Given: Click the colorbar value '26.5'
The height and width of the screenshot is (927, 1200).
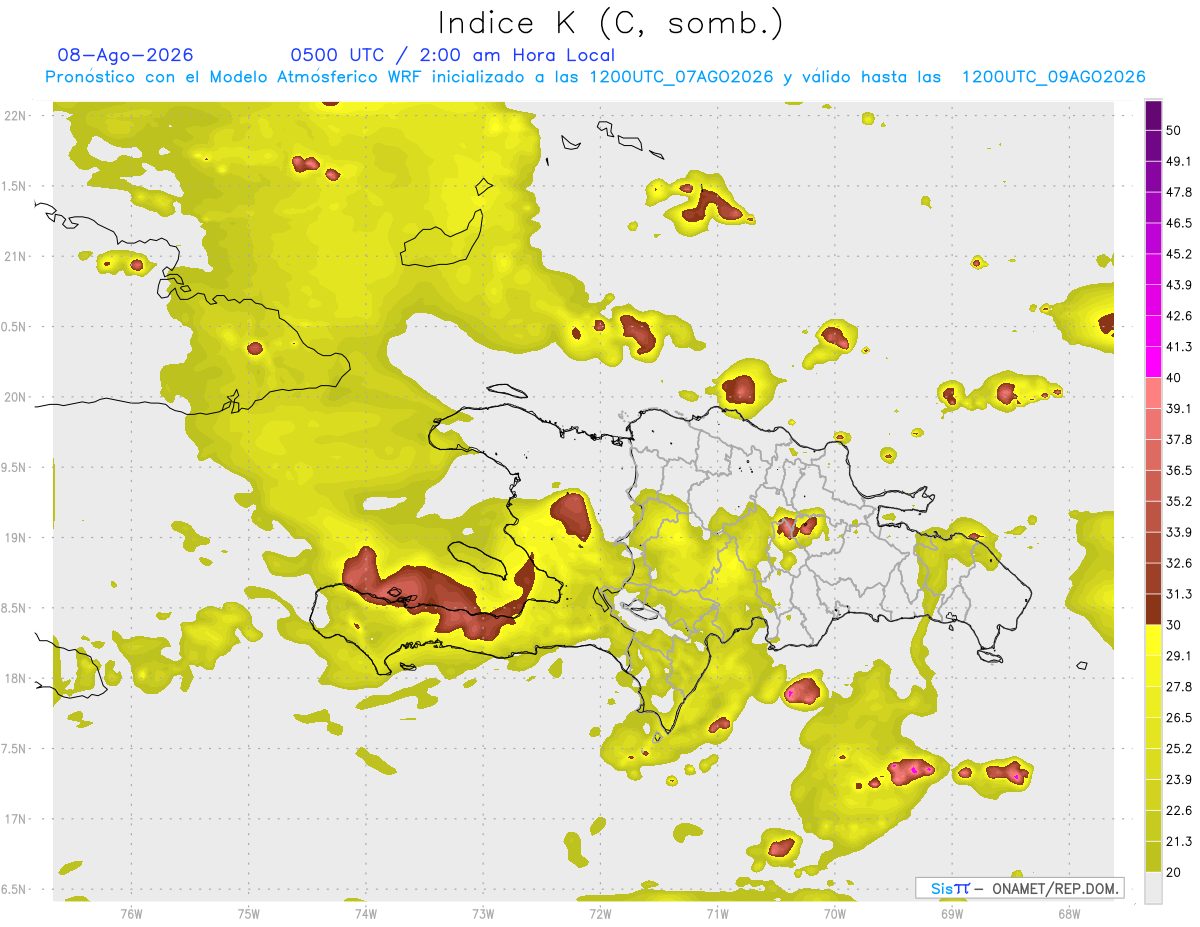Looking at the screenshot, I should [x=1179, y=718].
